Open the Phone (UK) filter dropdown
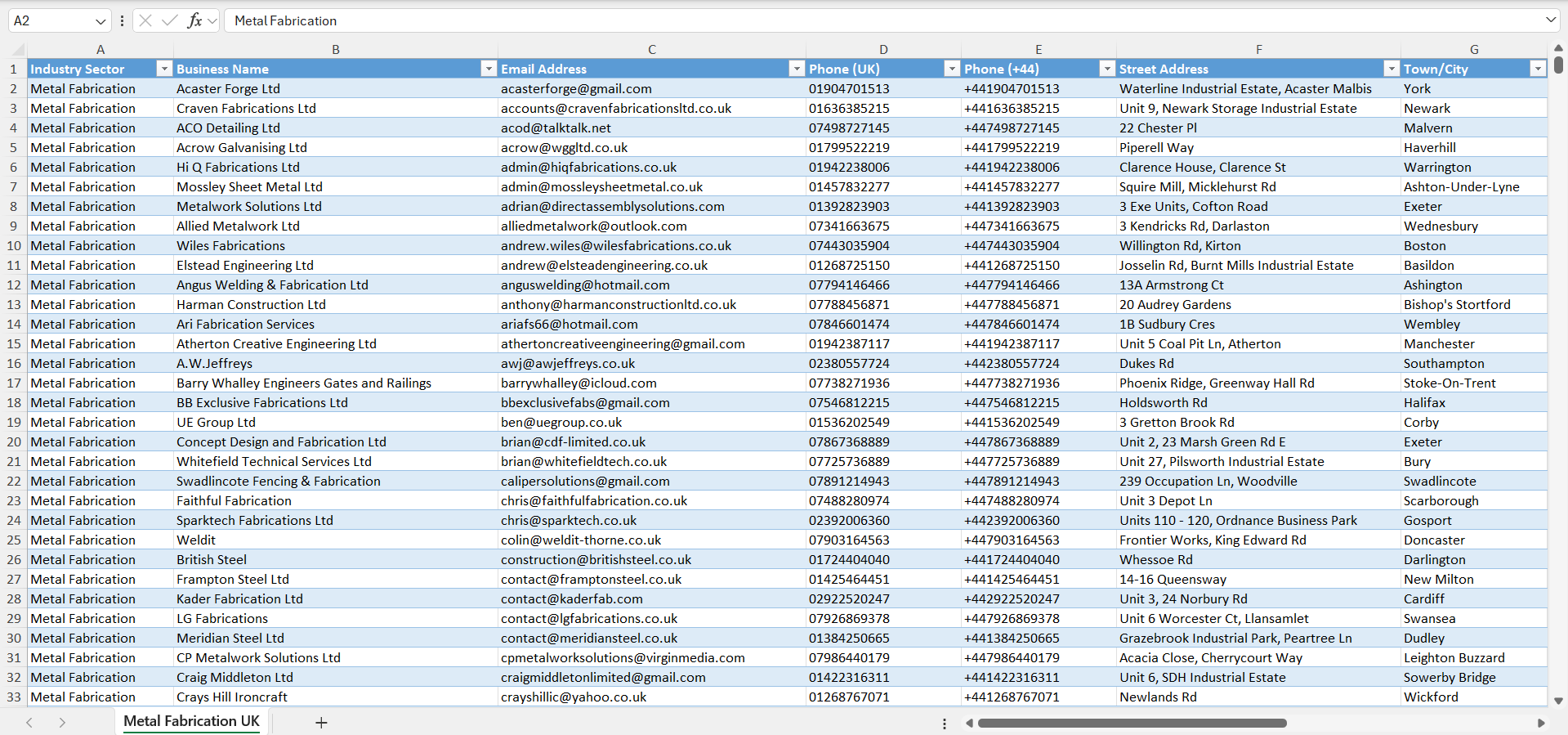 952,69
